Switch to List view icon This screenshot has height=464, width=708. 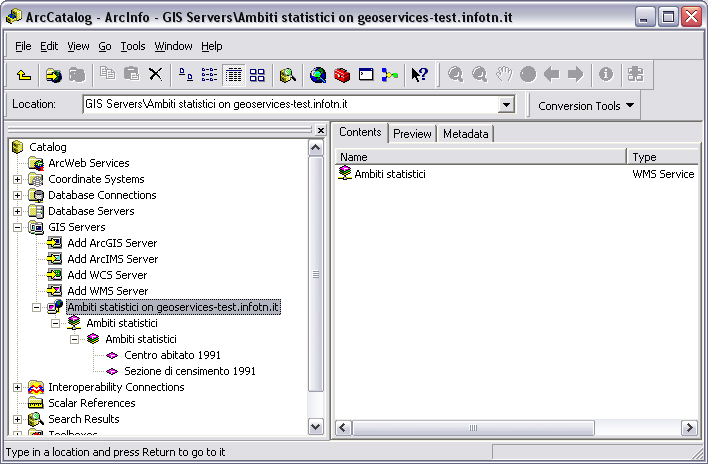pos(209,74)
